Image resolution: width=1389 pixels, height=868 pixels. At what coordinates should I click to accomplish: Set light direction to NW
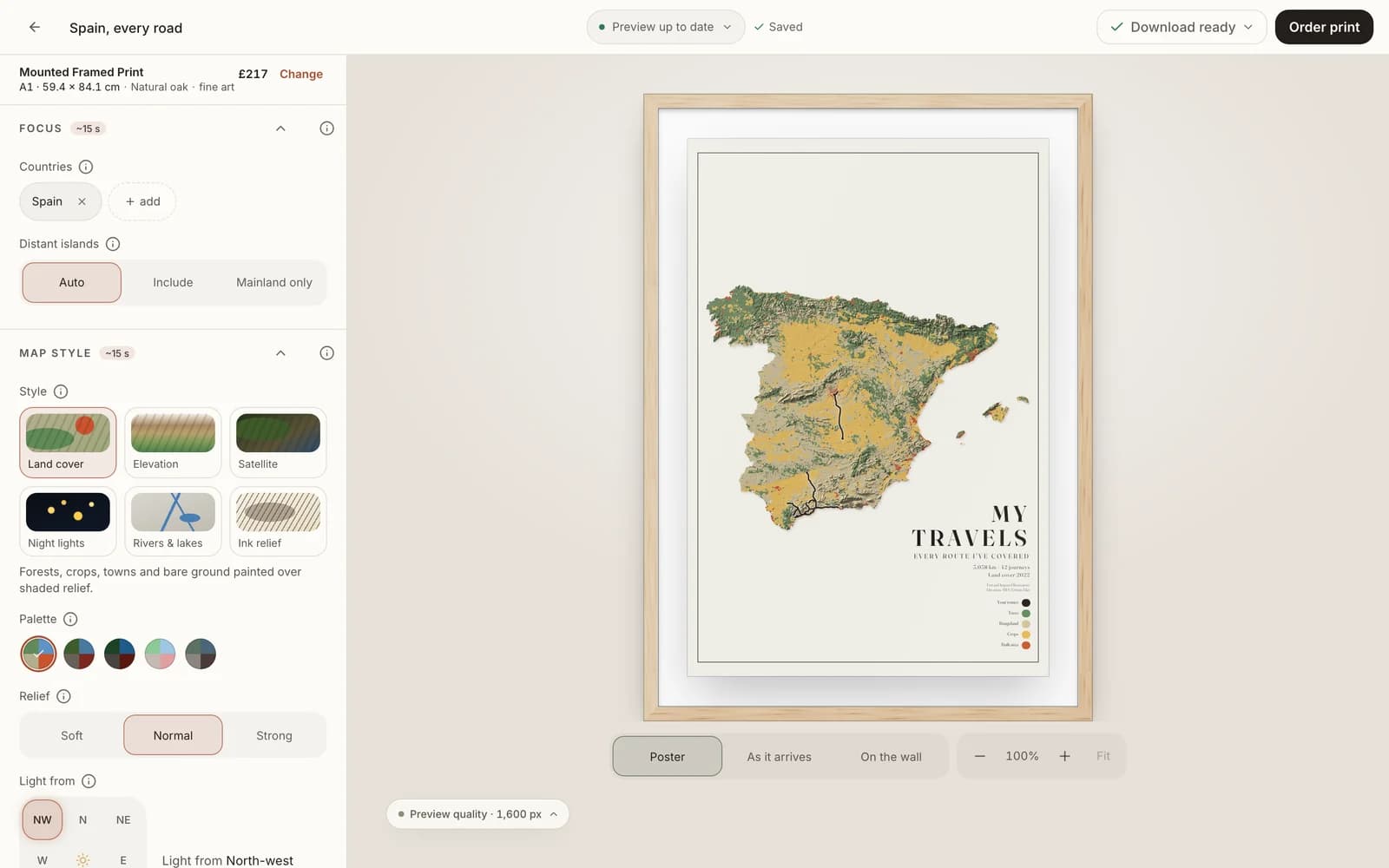pyautogui.click(x=43, y=819)
